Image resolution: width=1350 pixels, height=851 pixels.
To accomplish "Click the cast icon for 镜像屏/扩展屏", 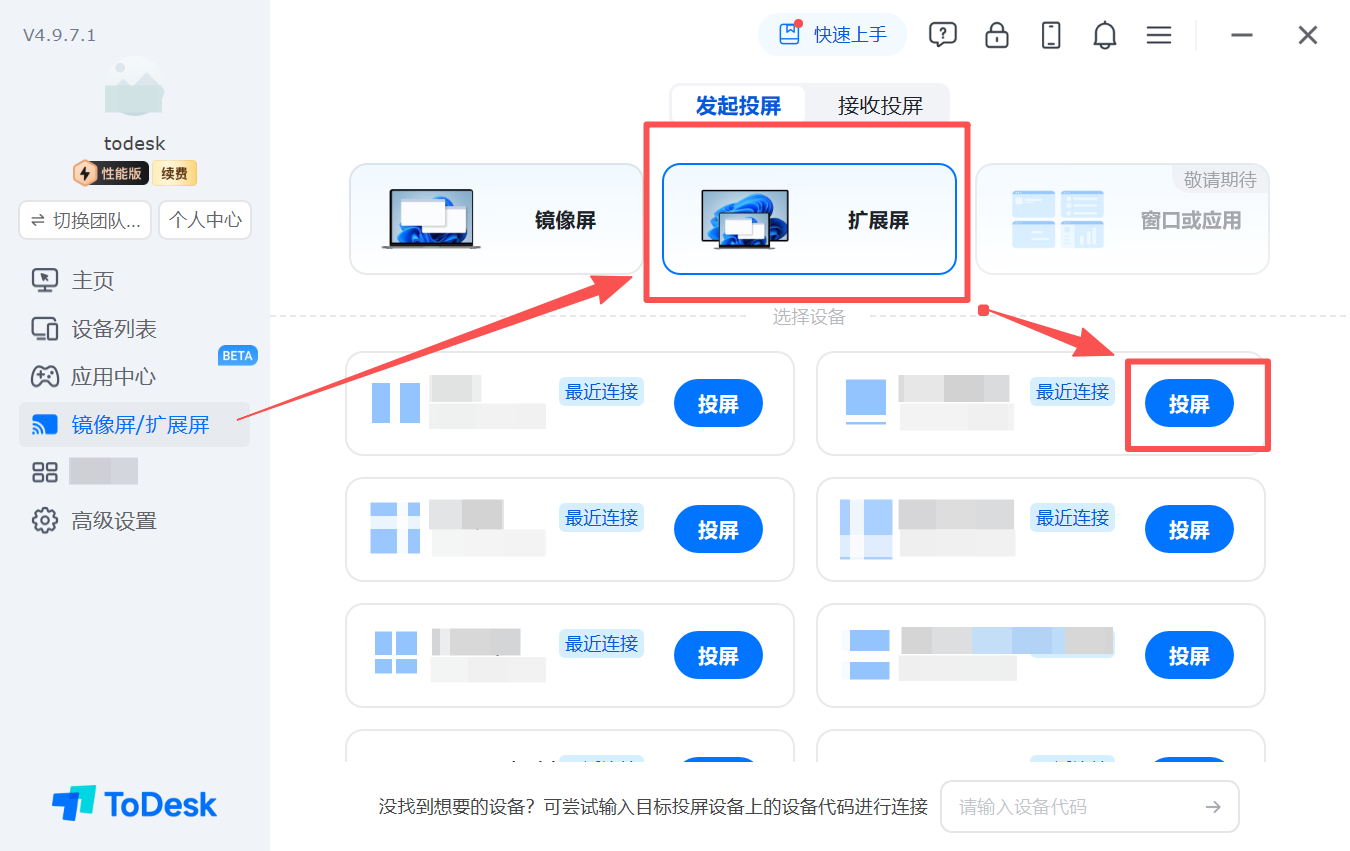I will pyautogui.click(x=45, y=425).
